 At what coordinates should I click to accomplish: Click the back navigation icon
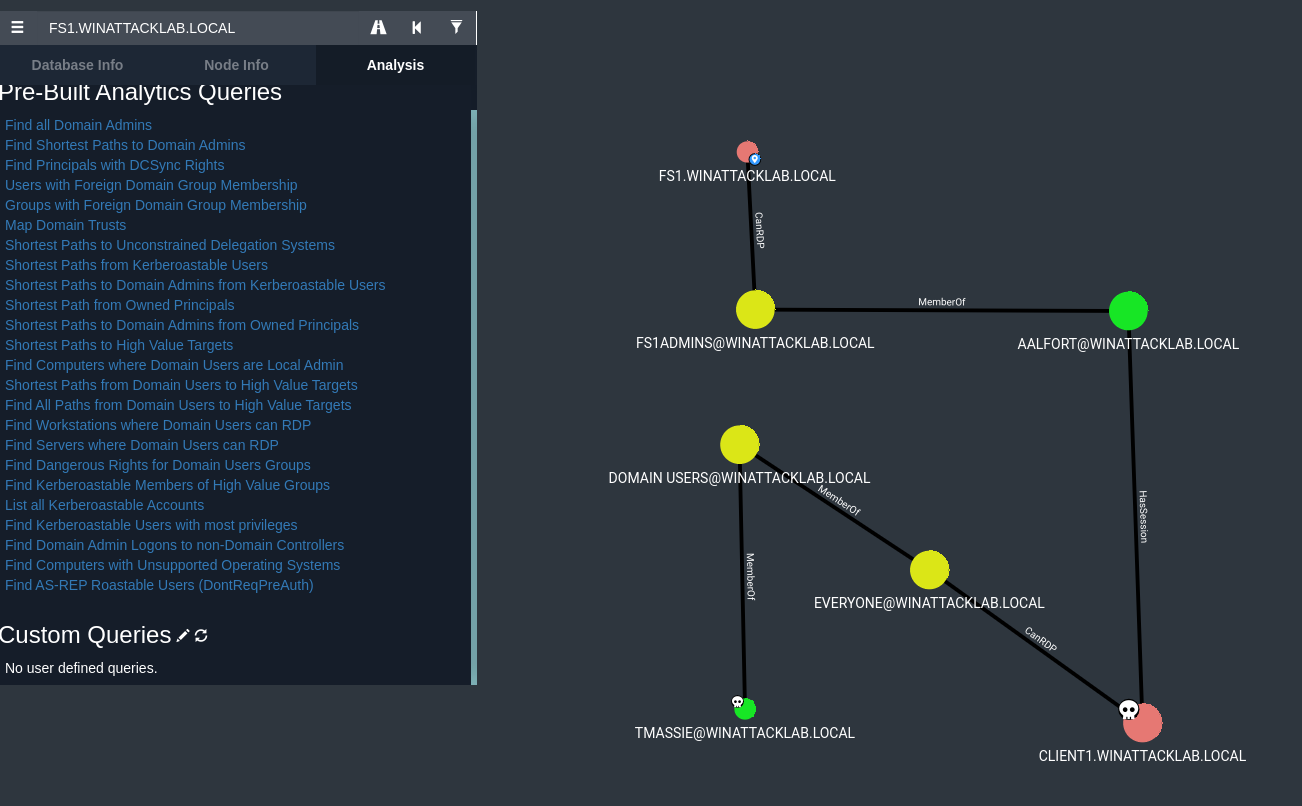pos(417,28)
